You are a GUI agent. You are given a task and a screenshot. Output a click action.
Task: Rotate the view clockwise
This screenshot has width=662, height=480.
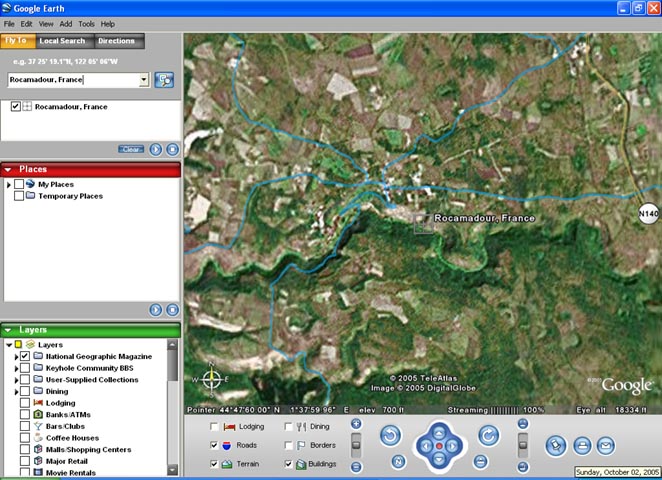[489, 435]
